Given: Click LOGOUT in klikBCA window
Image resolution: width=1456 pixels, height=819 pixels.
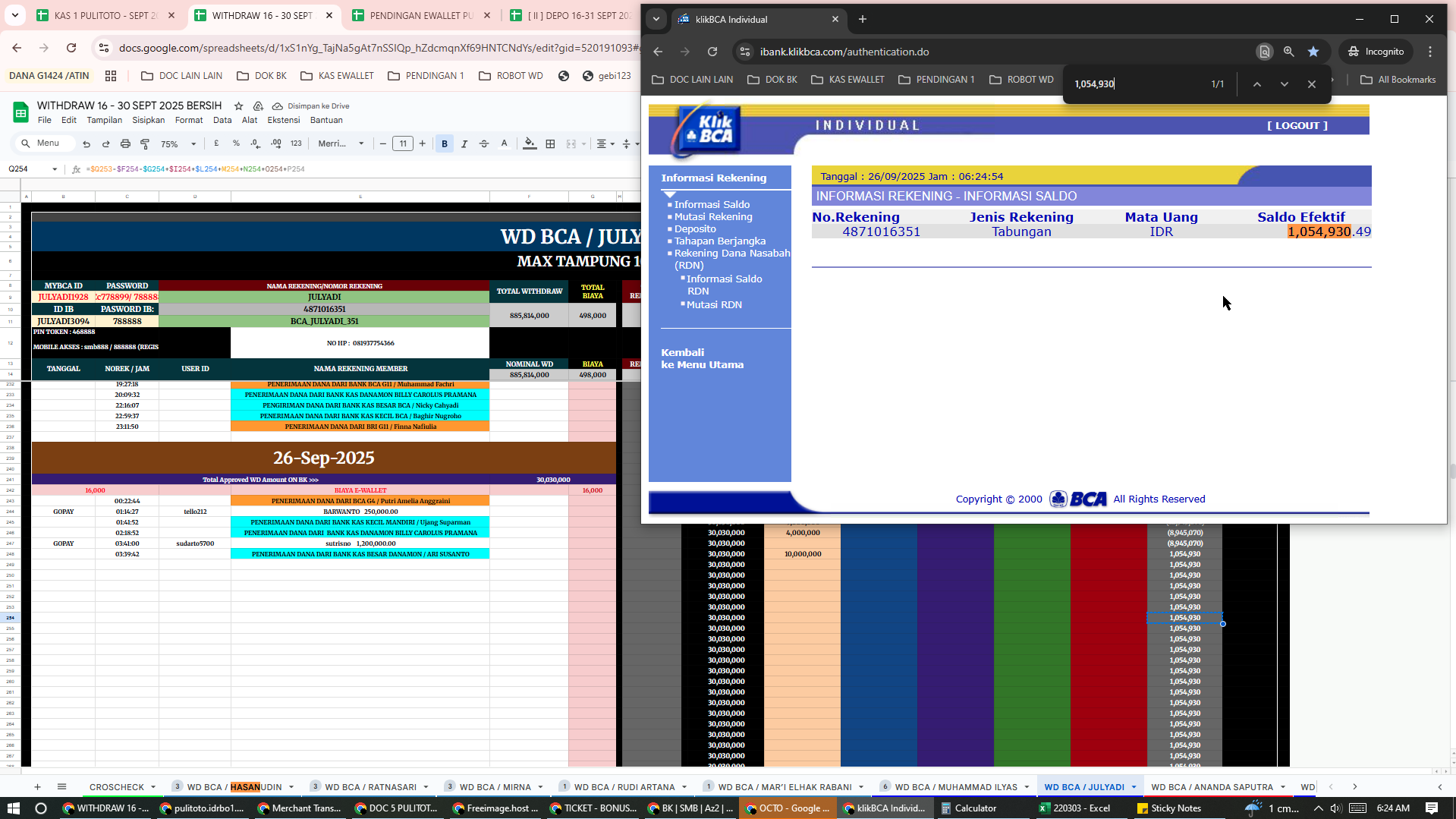Looking at the screenshot, I should click(1297, 126).
